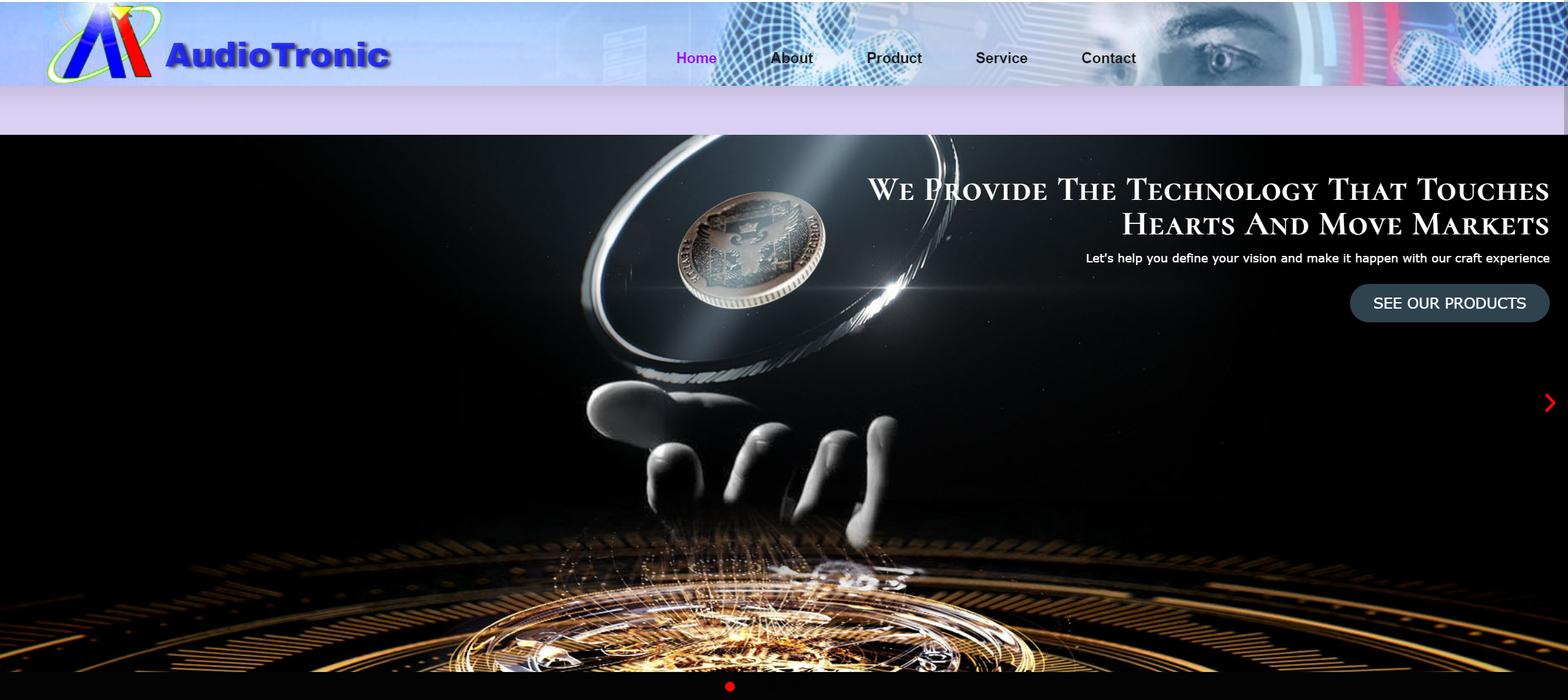This screenshot has width=1568, height=700.
Task: Click the SEE OUR PRODUCTS button
Action: 1450,303
